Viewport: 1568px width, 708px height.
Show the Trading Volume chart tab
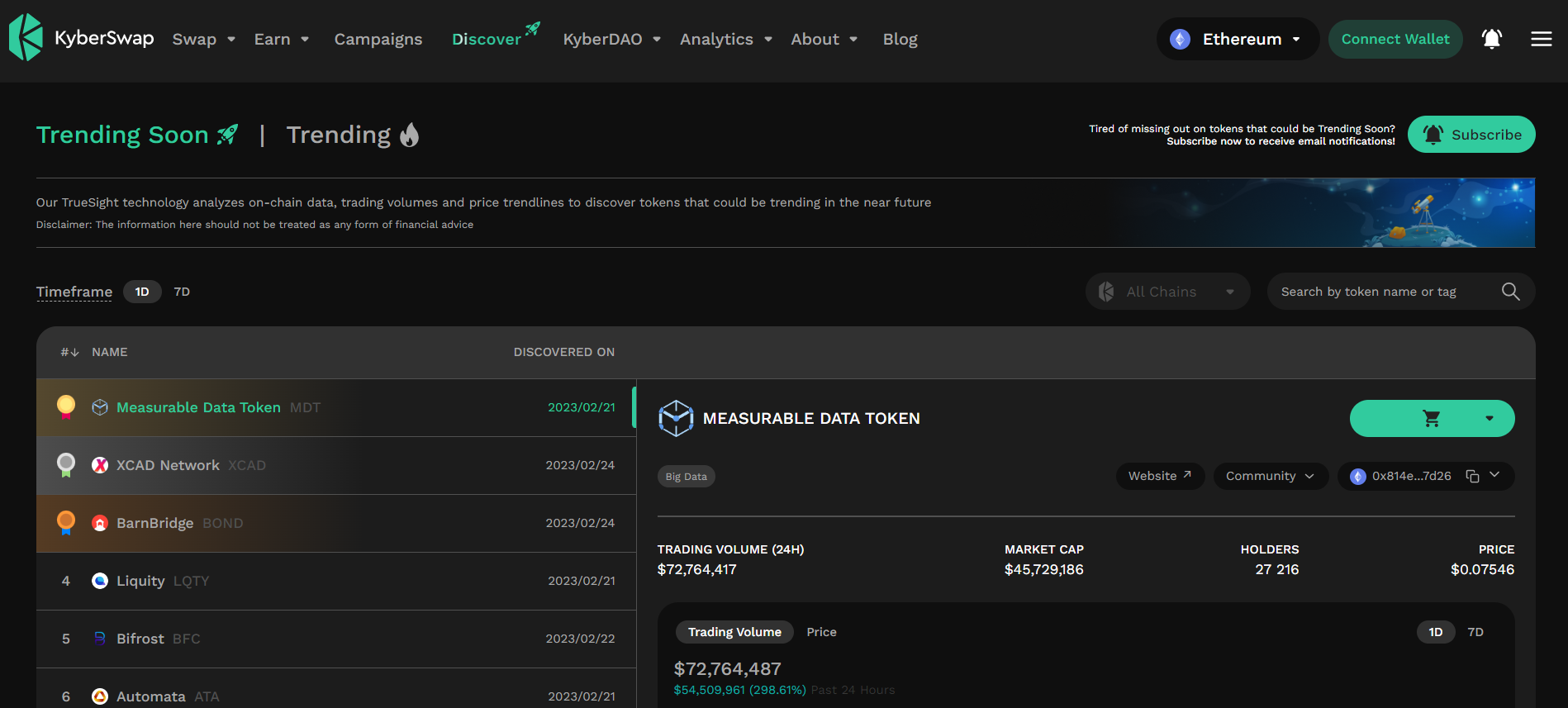click(x=734, y=632)
